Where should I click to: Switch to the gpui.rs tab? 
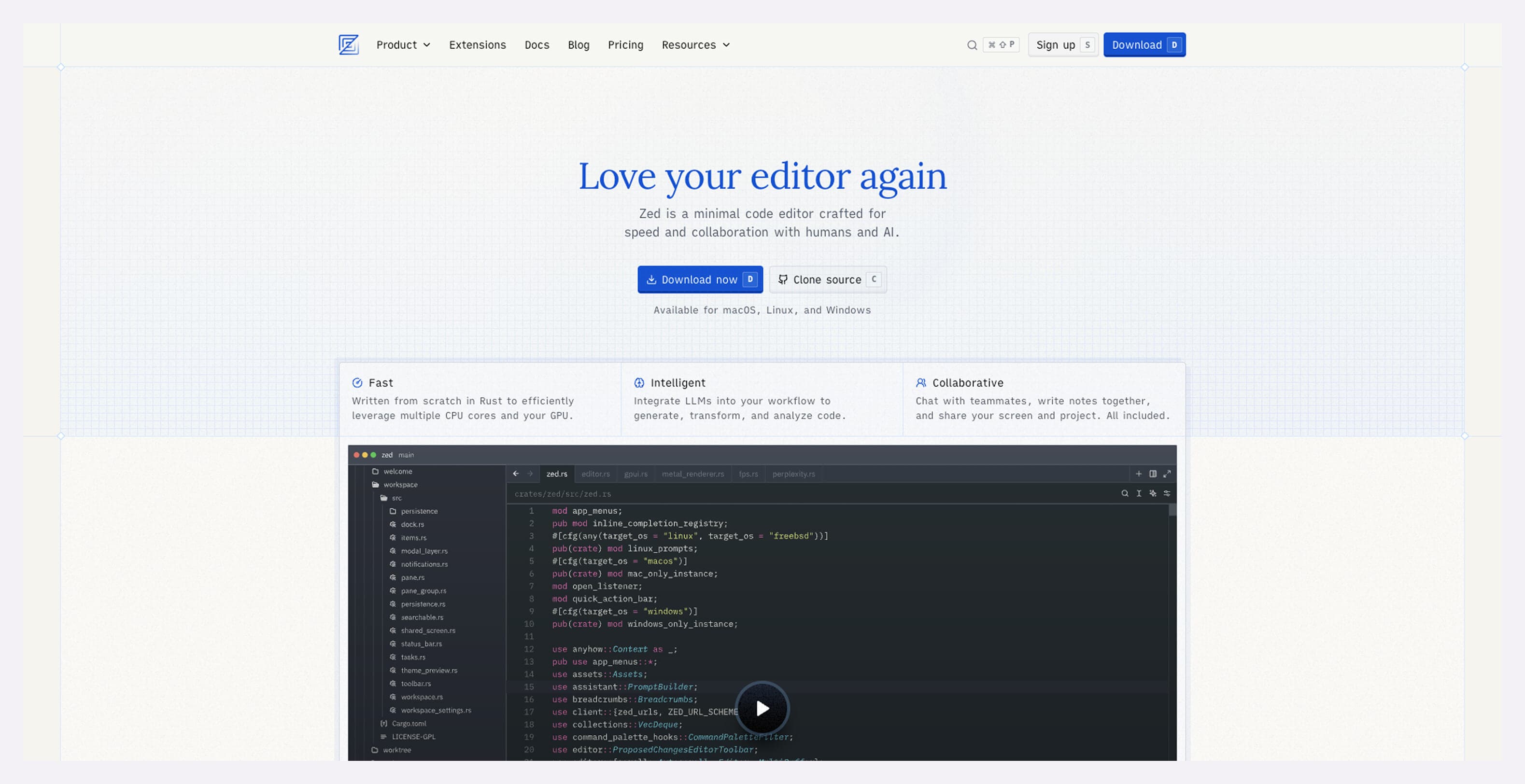[x=636, y=474]
